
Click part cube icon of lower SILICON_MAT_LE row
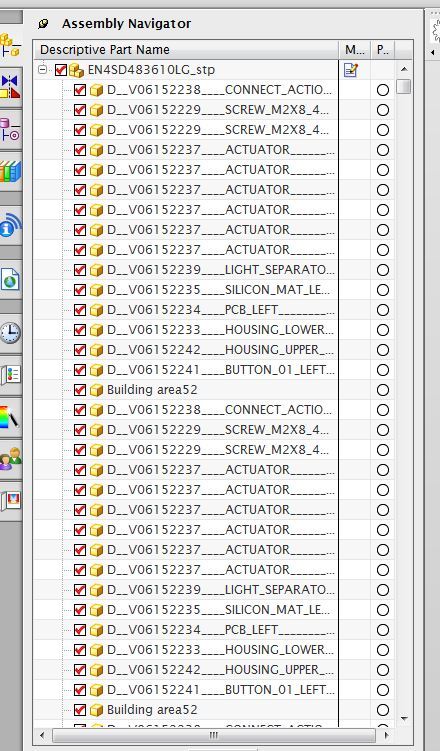(96, 610)
